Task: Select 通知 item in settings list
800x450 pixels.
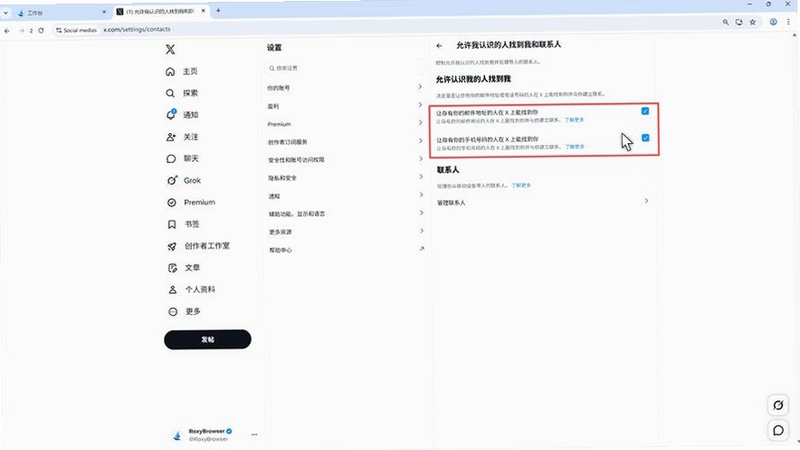Action: pos(345,196)
